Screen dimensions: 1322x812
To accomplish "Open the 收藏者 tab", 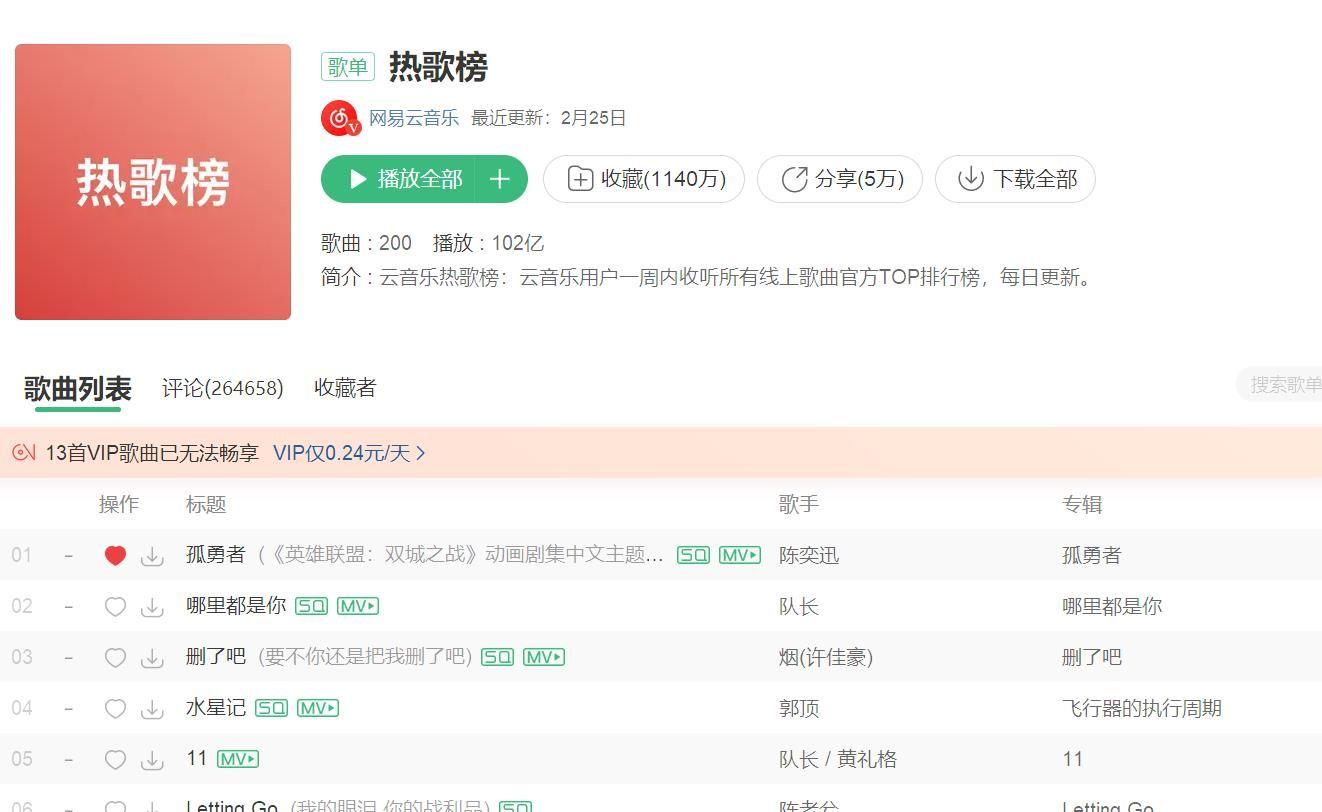I will click(x=345, y=388).
